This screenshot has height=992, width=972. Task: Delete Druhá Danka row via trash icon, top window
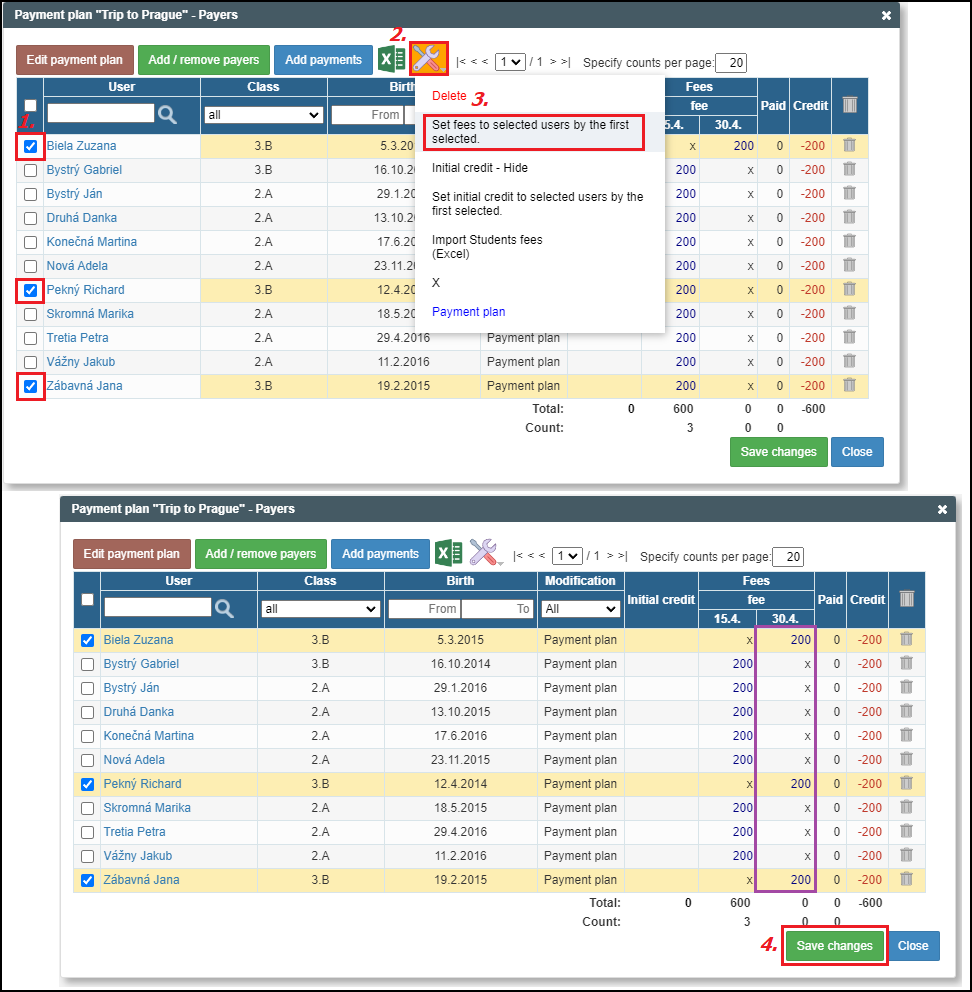click(849, 218)
